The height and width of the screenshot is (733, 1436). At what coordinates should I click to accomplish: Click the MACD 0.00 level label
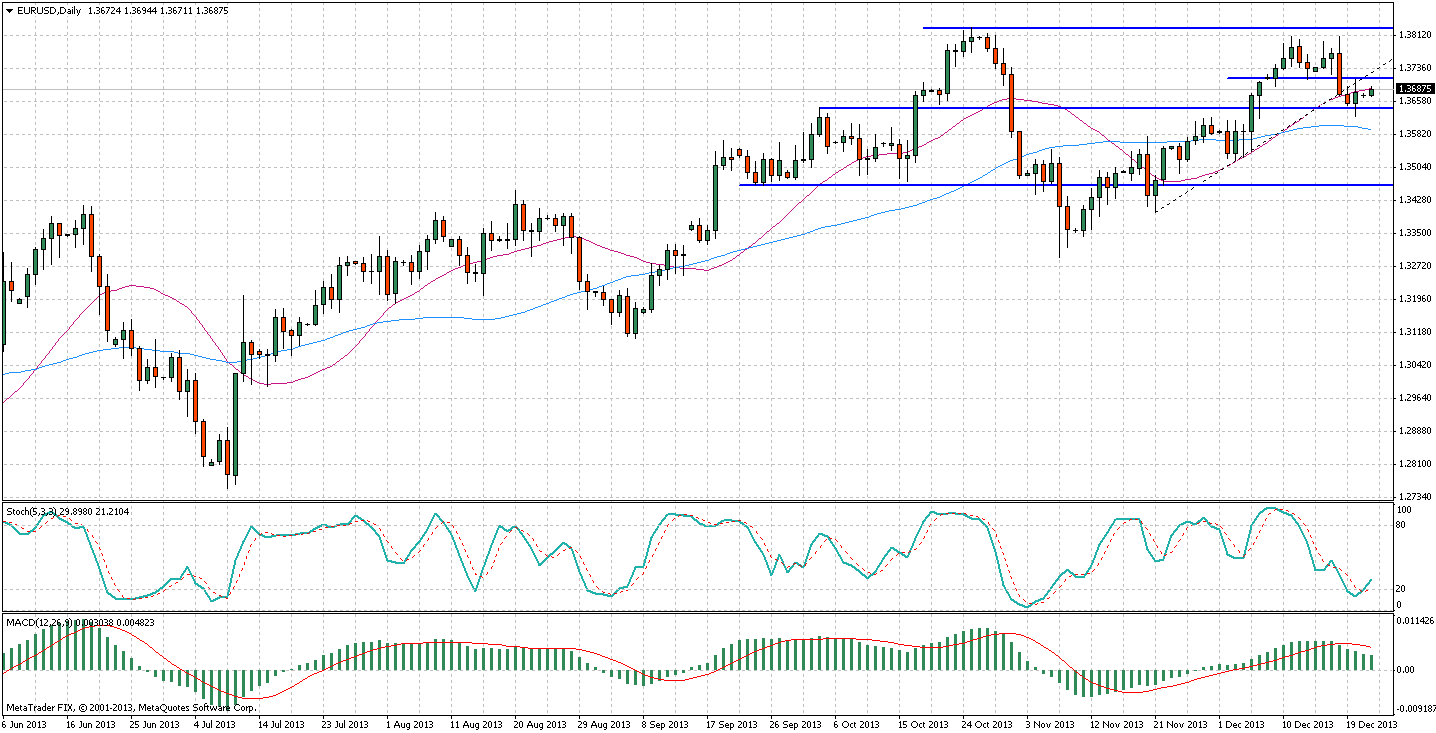coord(1407,670)
